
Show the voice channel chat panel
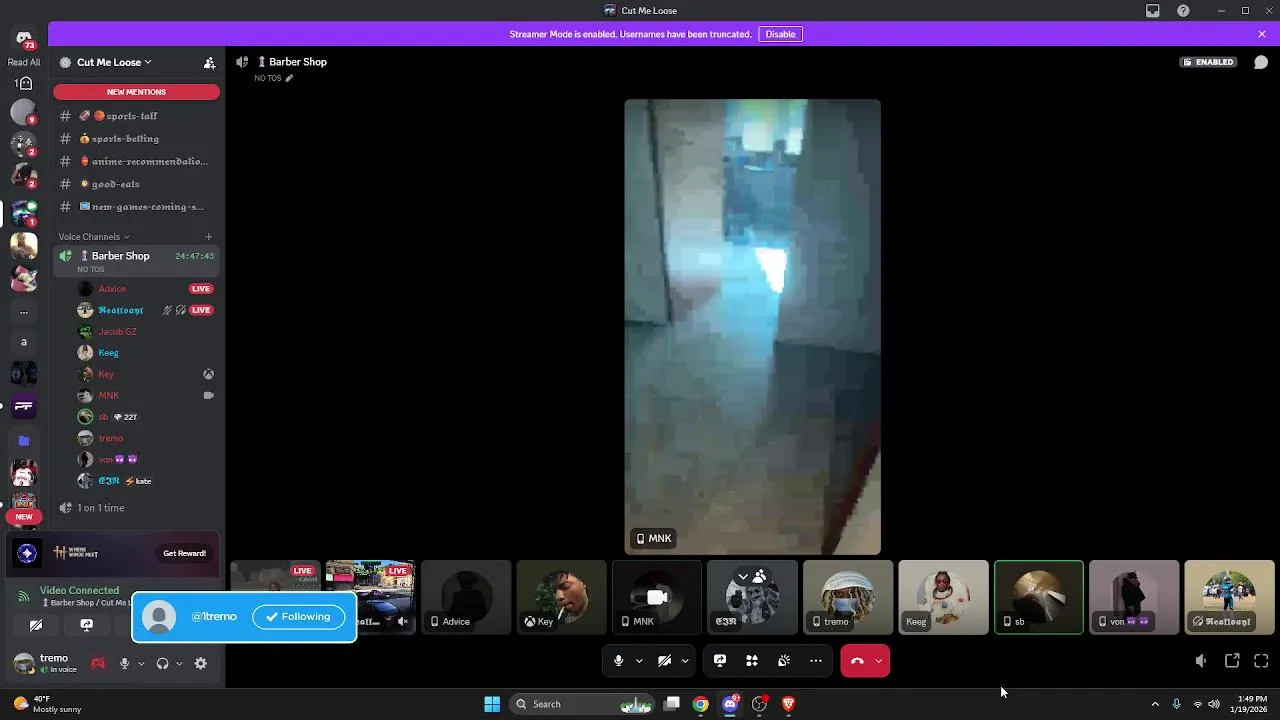(x=1261, y=62)
